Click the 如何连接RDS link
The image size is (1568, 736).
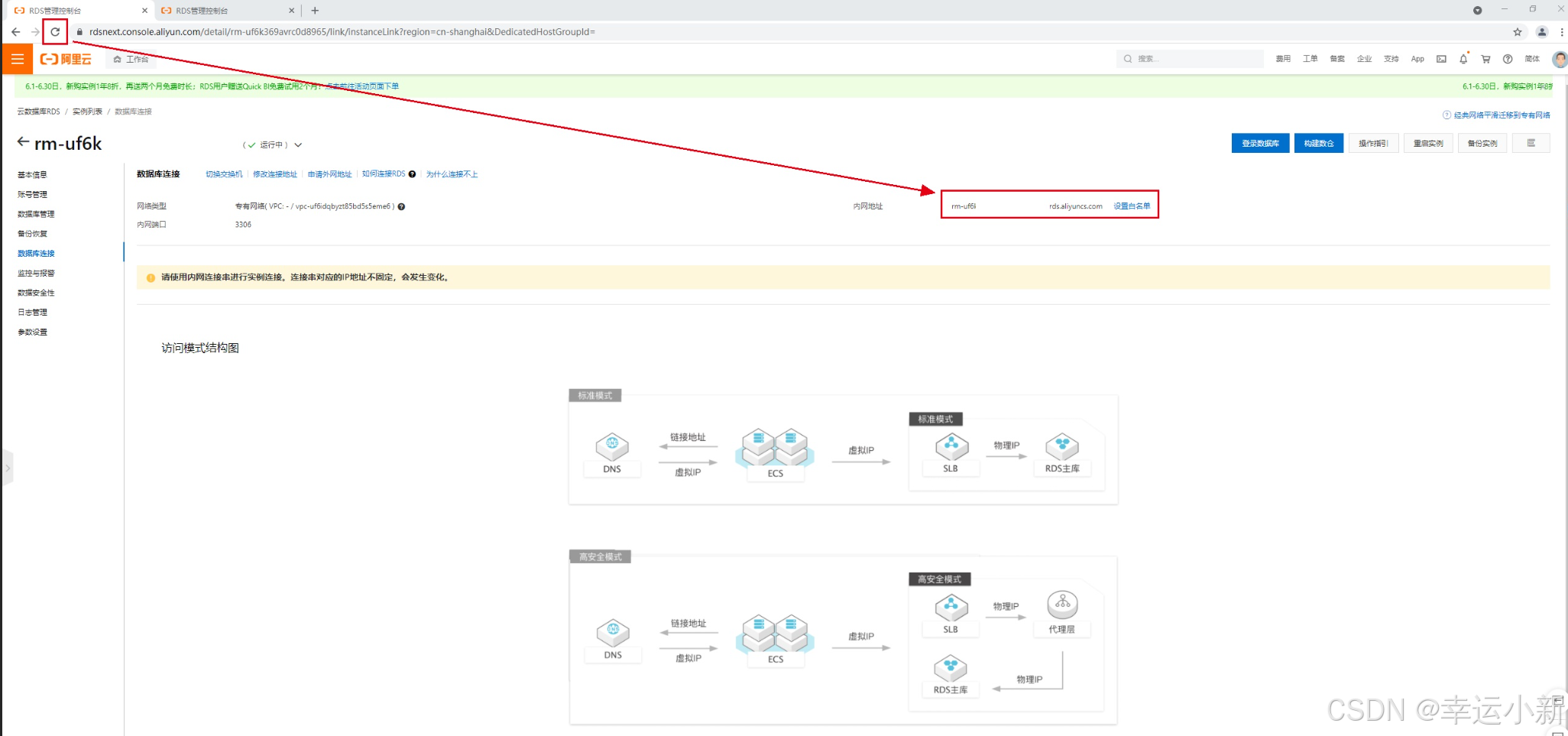[384, 174]
